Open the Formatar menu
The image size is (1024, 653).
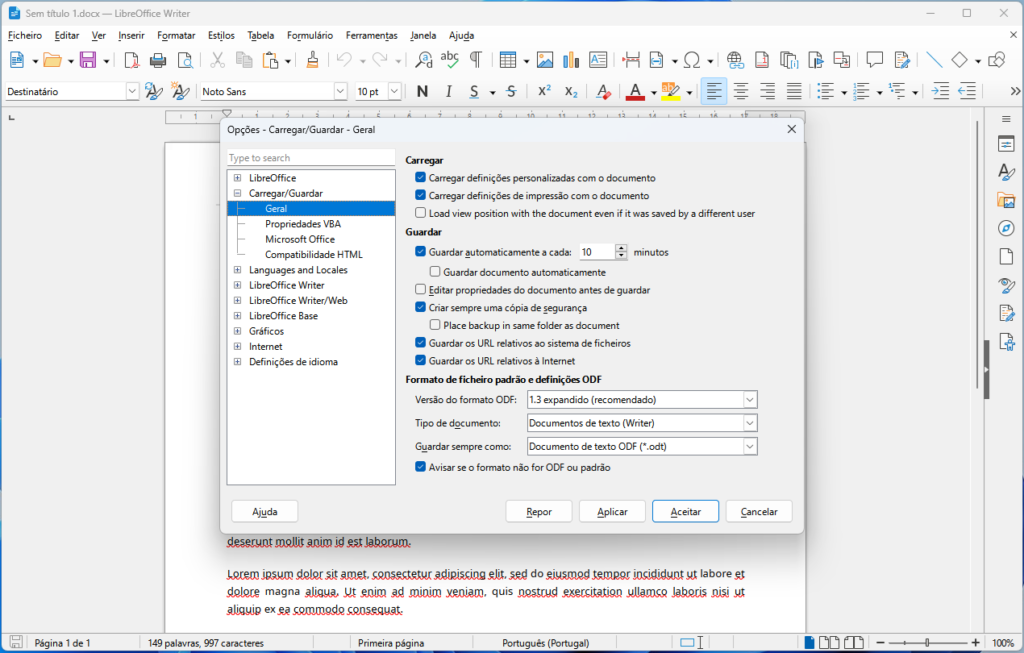point(176,35)
